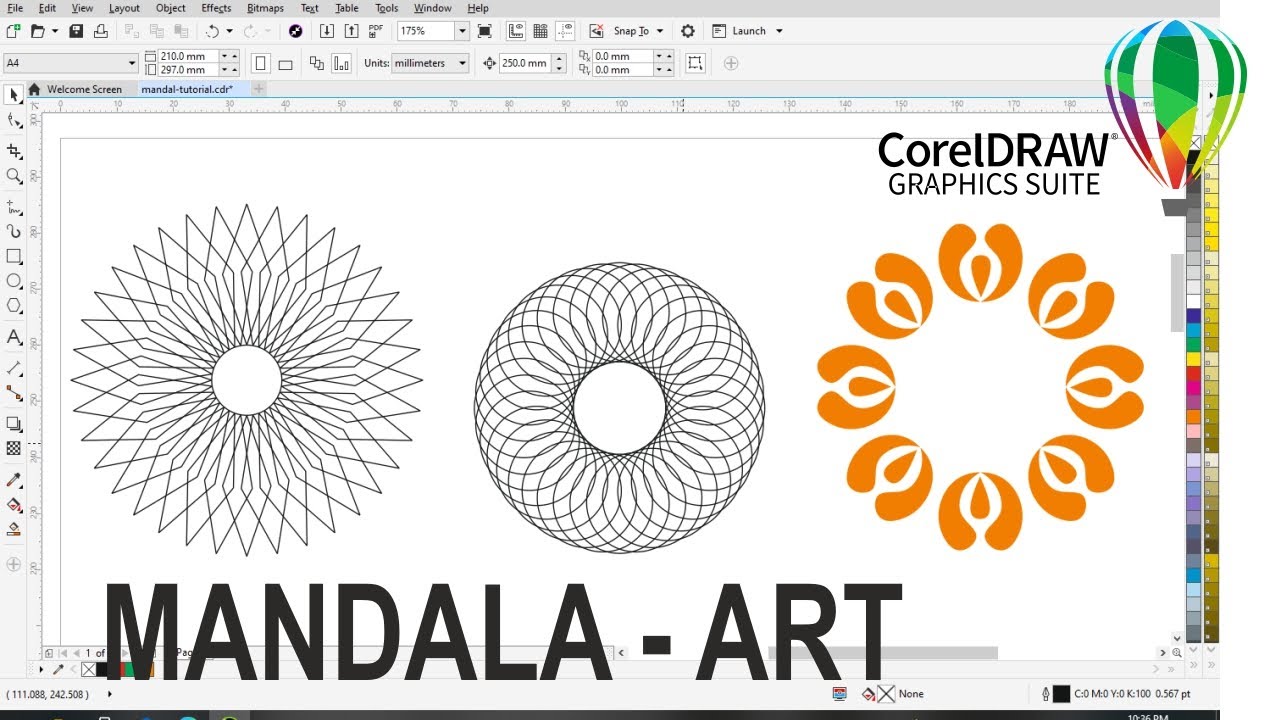Click the New document icon
This screenshot has height=720, width=1280.
pos(13,31)
